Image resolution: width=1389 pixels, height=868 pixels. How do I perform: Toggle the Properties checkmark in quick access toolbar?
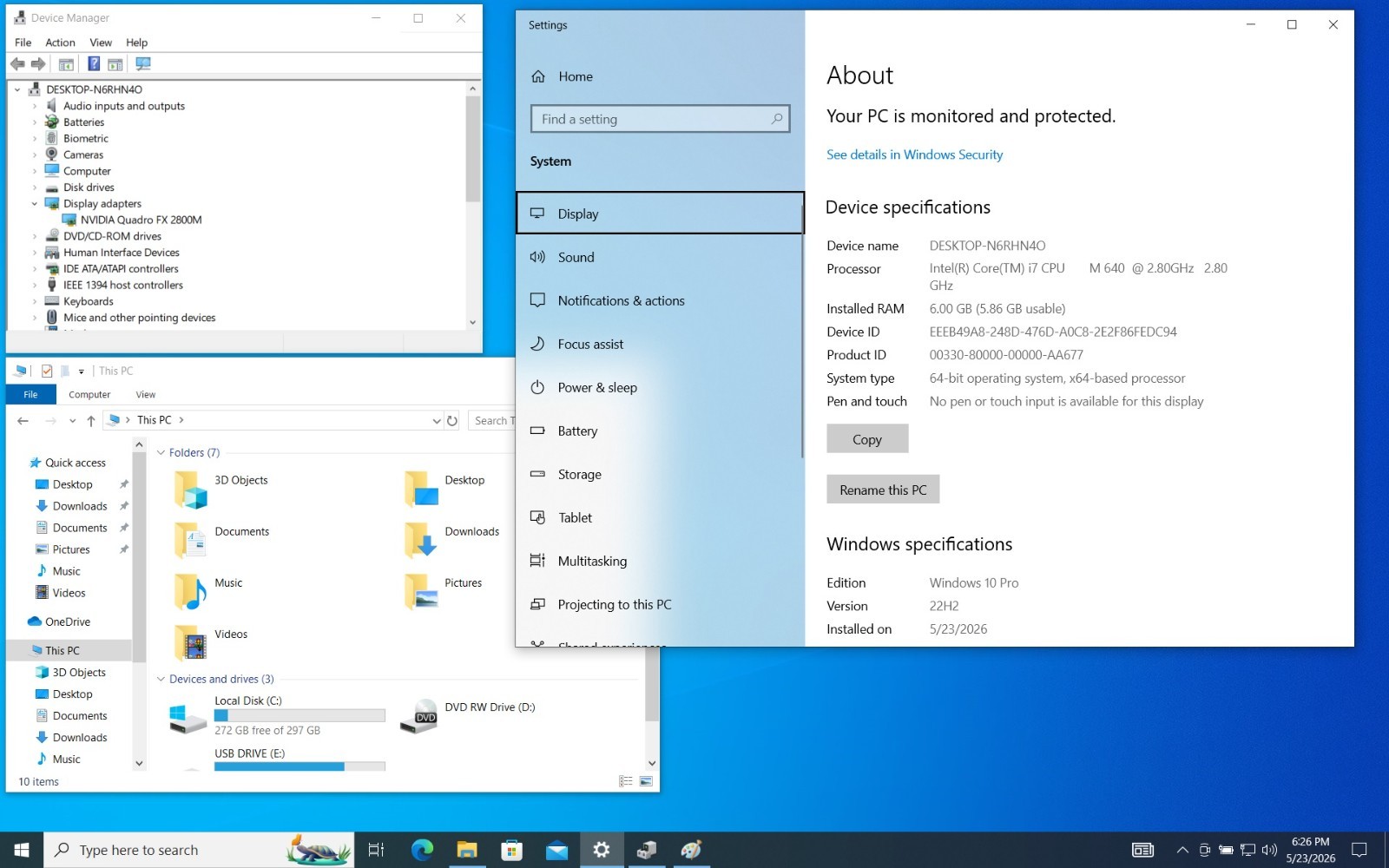[47, 371]
